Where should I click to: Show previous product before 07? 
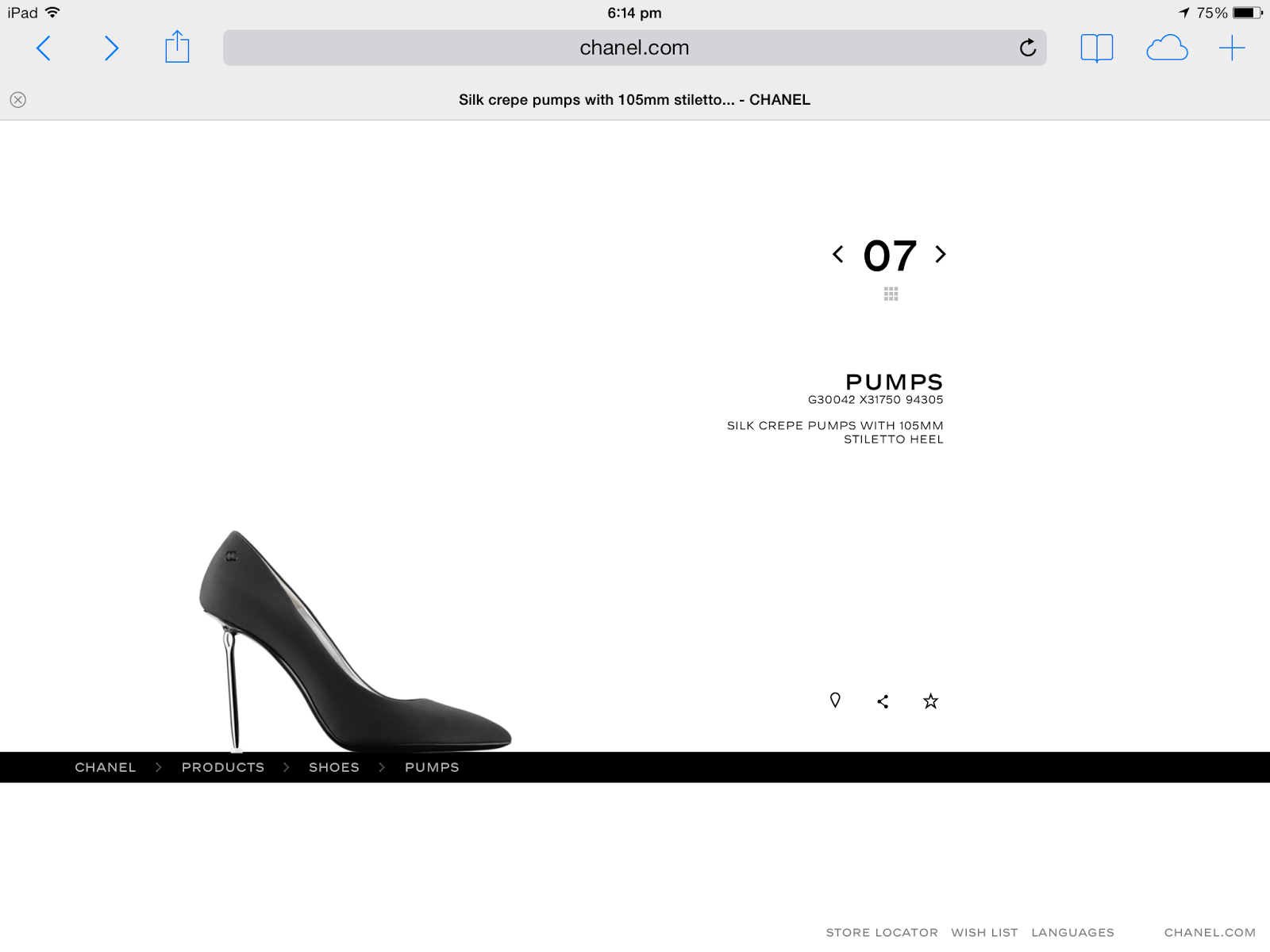(x=837, y=255)
